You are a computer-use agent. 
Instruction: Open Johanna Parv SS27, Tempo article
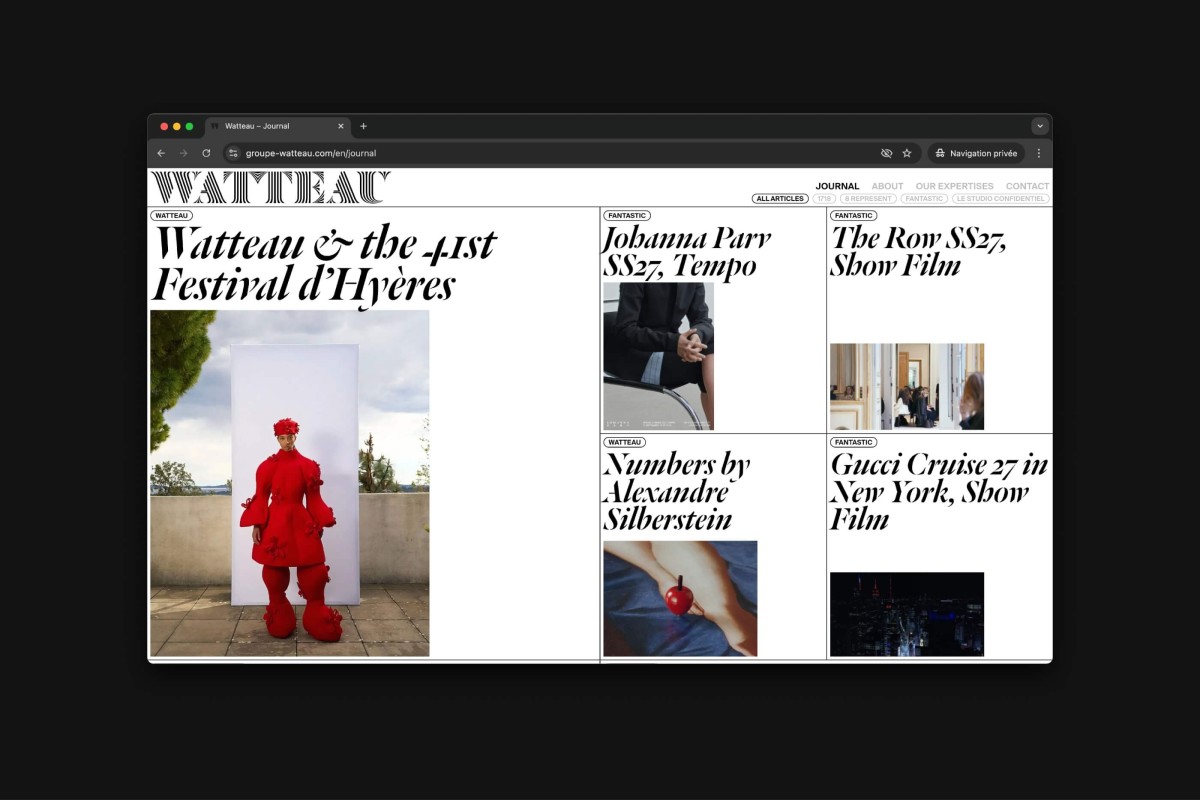pos(686,252)
